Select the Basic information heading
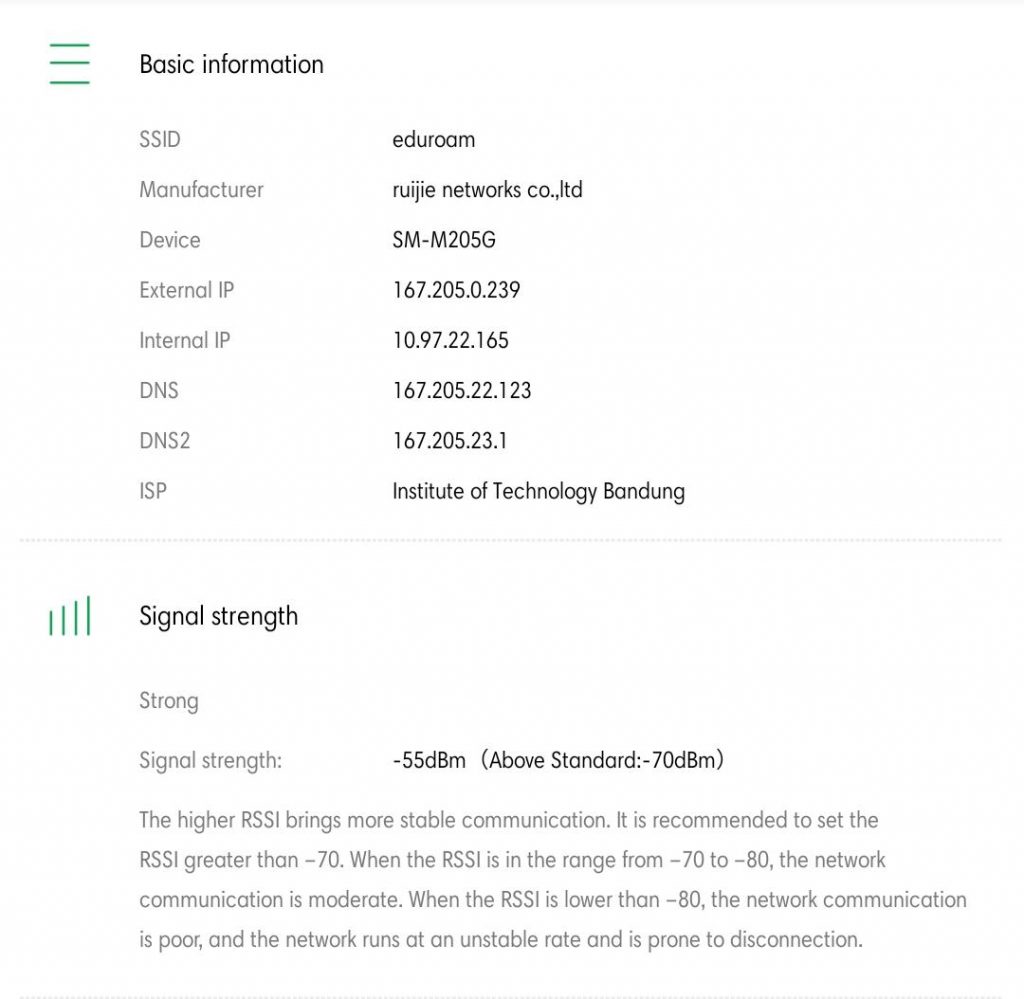The height and width of the screenshot is (999, 1024). 231,64
